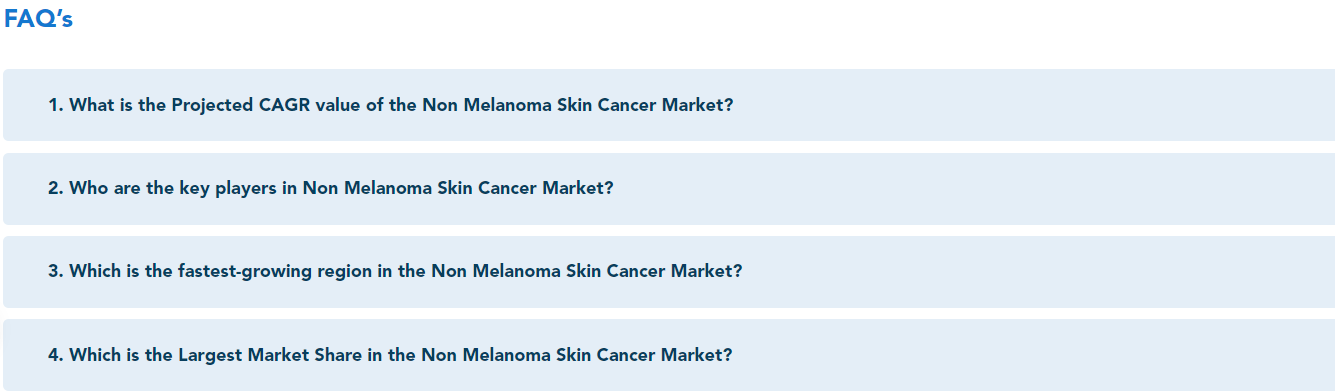Open FAQ item number 1
The image size is (1335, 392).
tap(668, 105)
